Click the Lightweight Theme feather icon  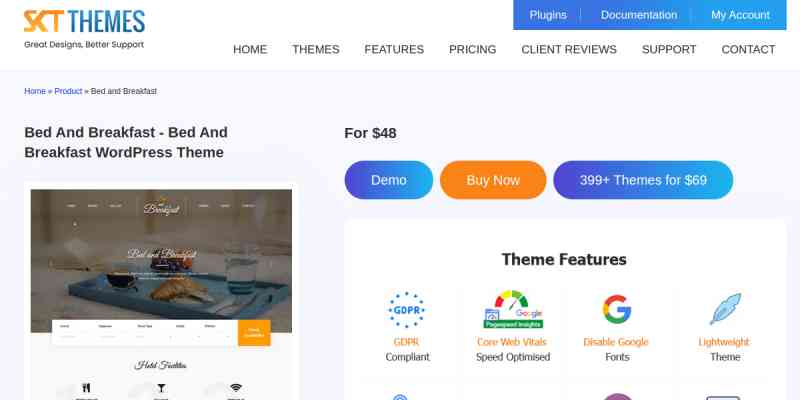(x=725, y=309)
